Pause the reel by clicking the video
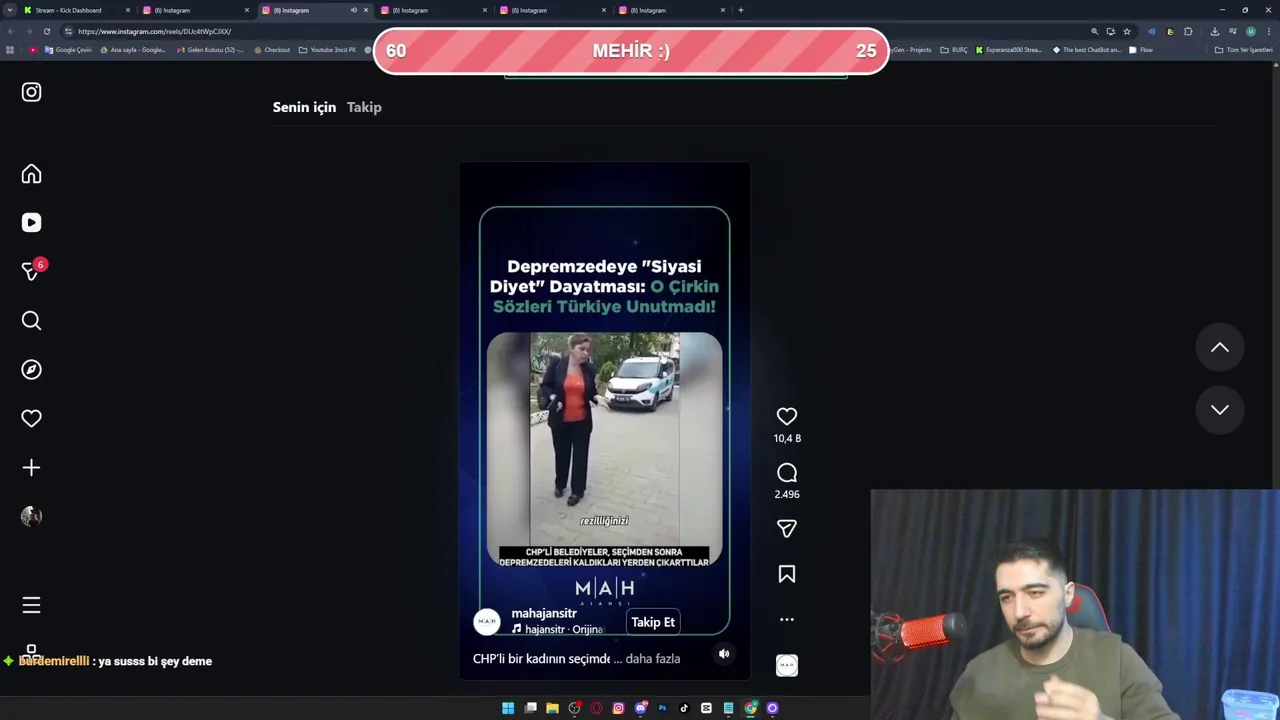The width and height of the screenshot is (1280, 720). click(x=604, y=420)
